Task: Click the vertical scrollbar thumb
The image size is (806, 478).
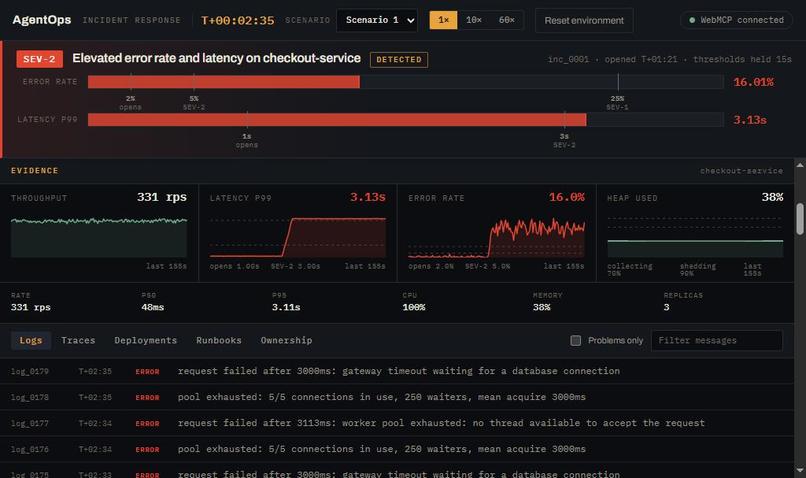Action: [x=800, y=218]
